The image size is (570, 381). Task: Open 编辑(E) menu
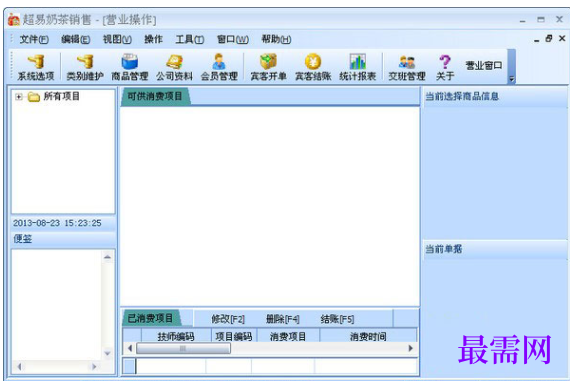(x=76, y=39)
